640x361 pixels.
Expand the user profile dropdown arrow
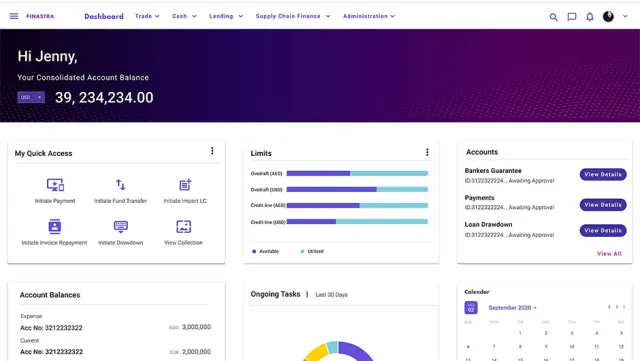(x=625, y=16)
